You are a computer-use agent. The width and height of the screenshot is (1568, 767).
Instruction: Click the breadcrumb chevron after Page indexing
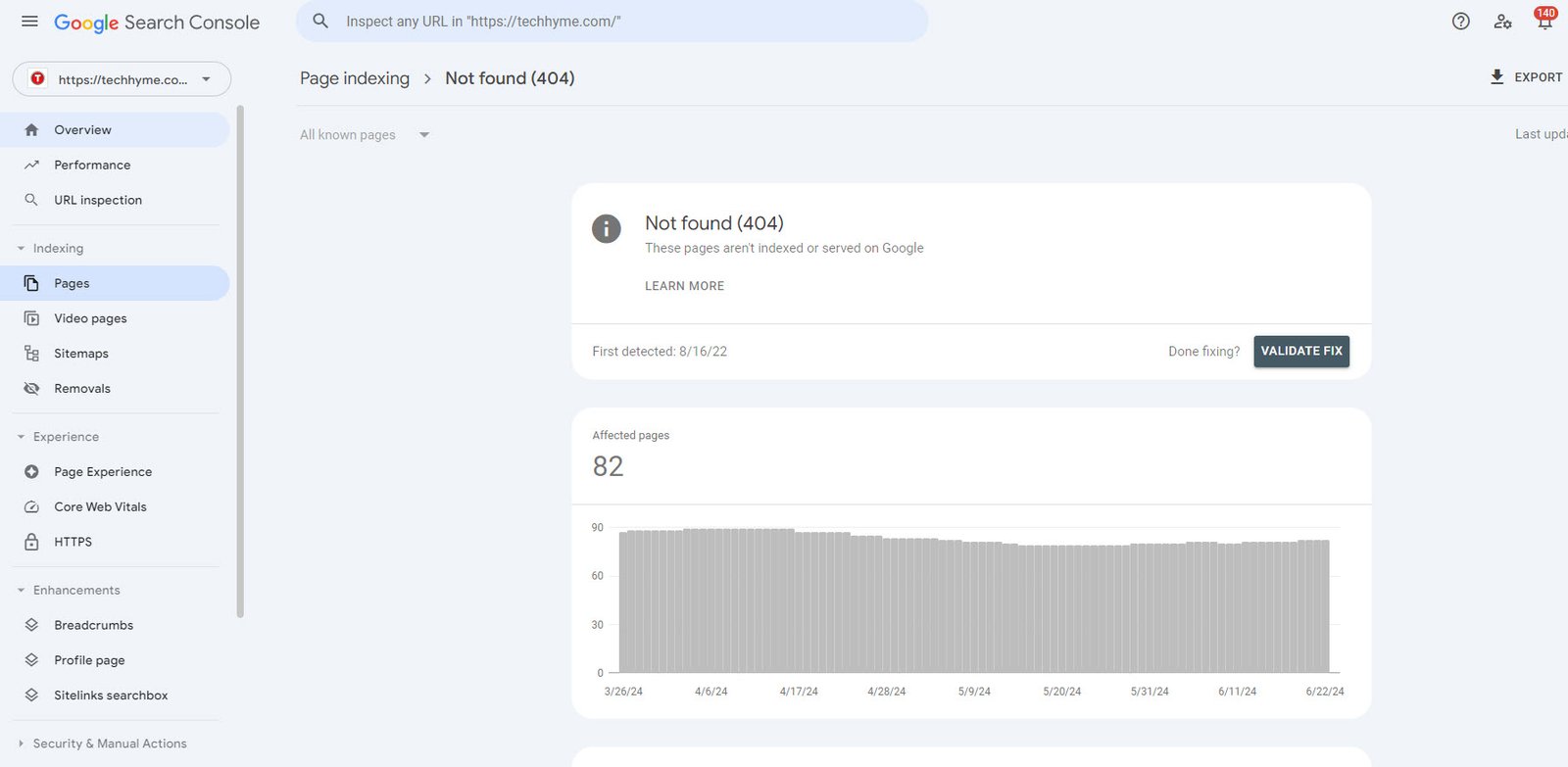[427, 78]
